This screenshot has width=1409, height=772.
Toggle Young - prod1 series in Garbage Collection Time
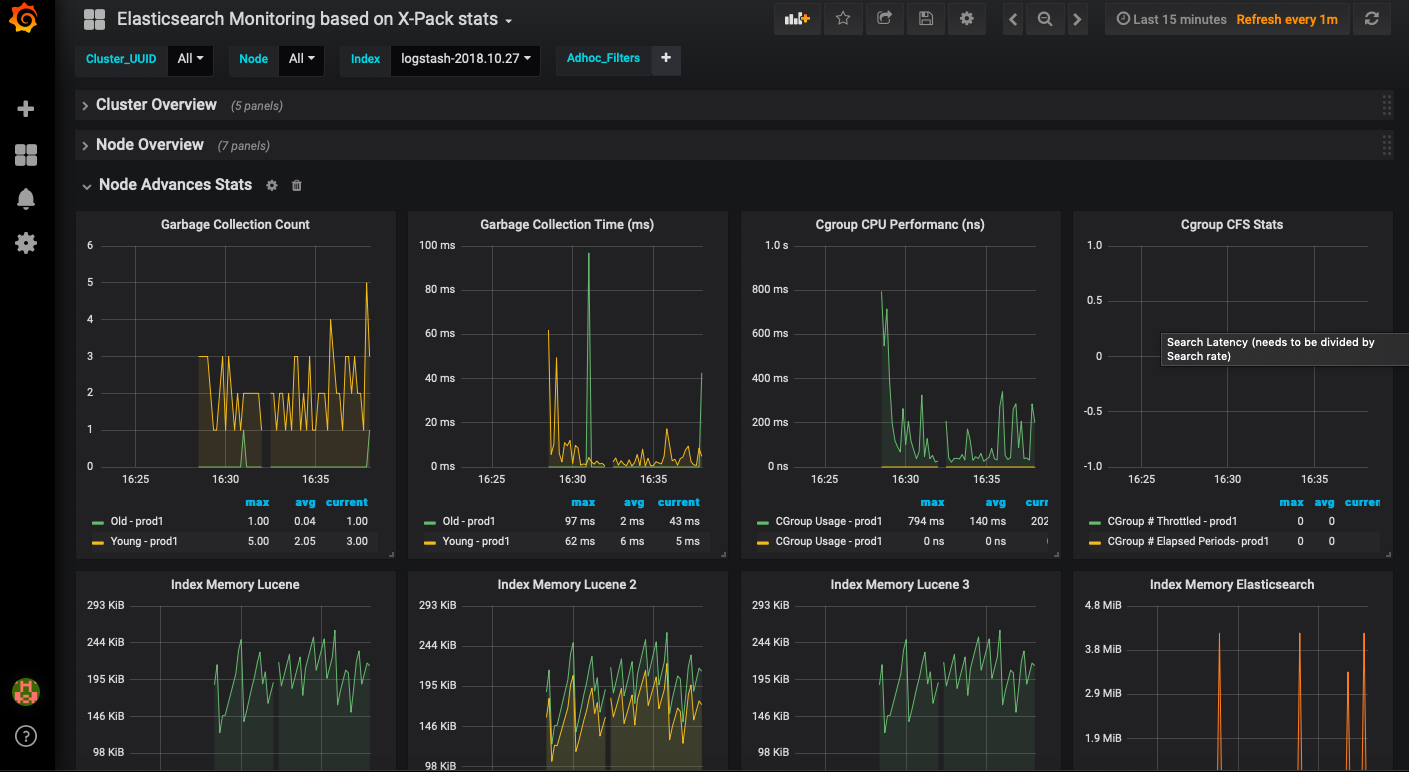tap(476, 541)
